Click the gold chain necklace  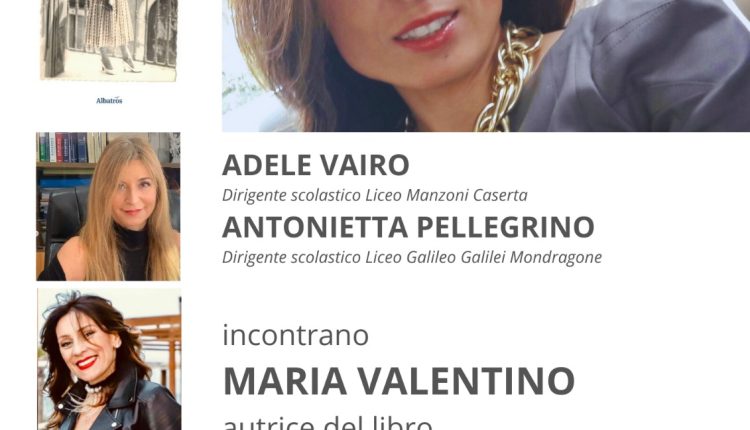pyautogui.click(x=508, y=77)
